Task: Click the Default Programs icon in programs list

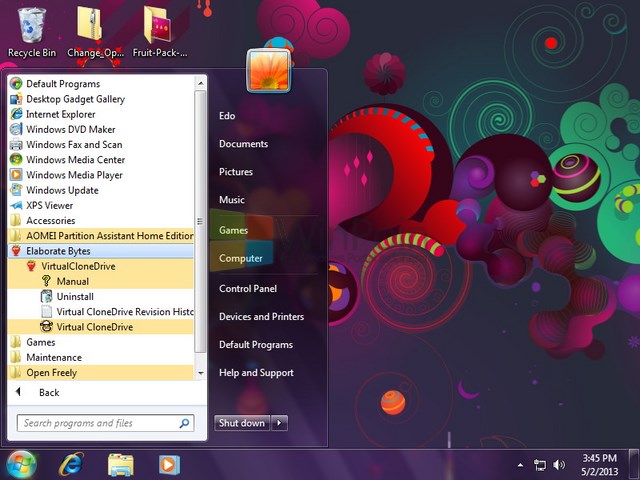Action: click(16, 84)
